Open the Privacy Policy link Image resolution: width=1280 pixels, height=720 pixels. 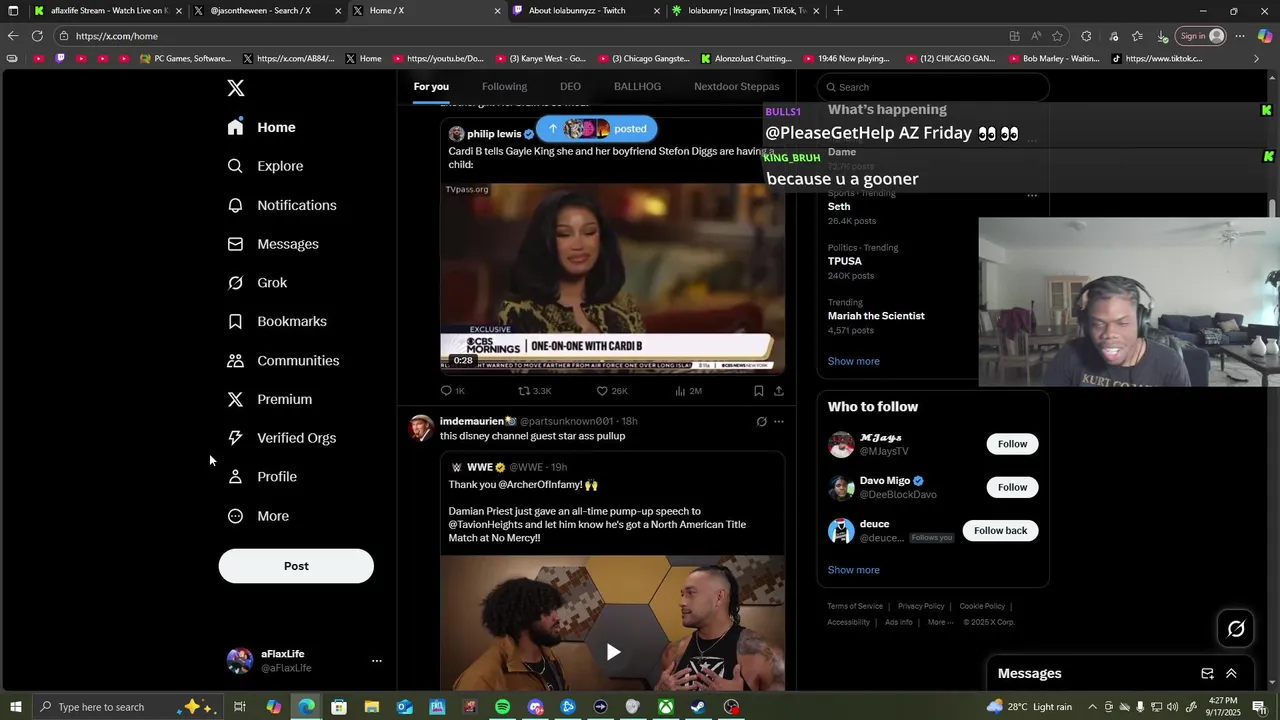pyautogui.click(x=921, y=606)
